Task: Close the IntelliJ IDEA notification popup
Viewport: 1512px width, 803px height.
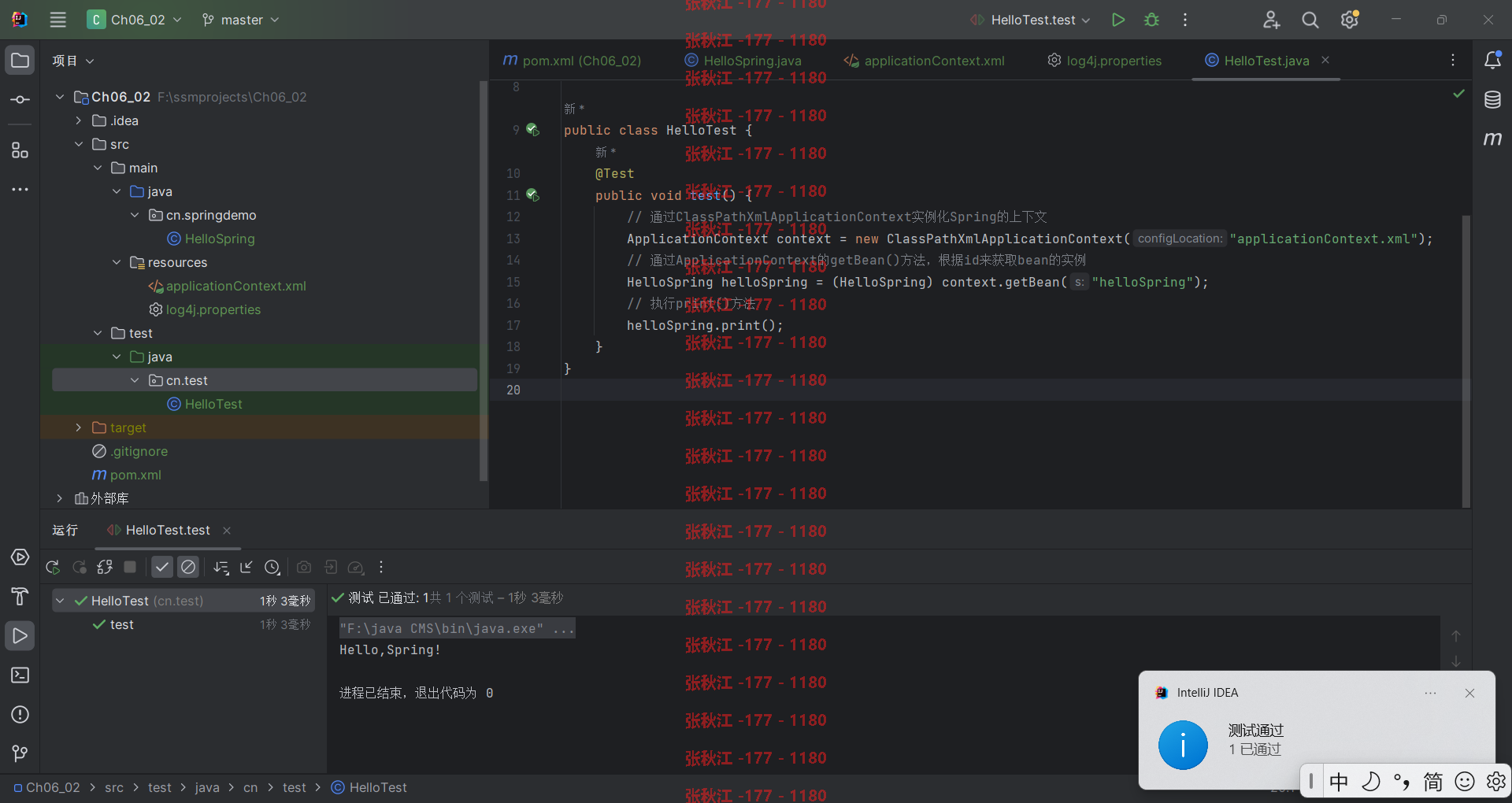Action: pyautogui.click(x=1469, y=693)
